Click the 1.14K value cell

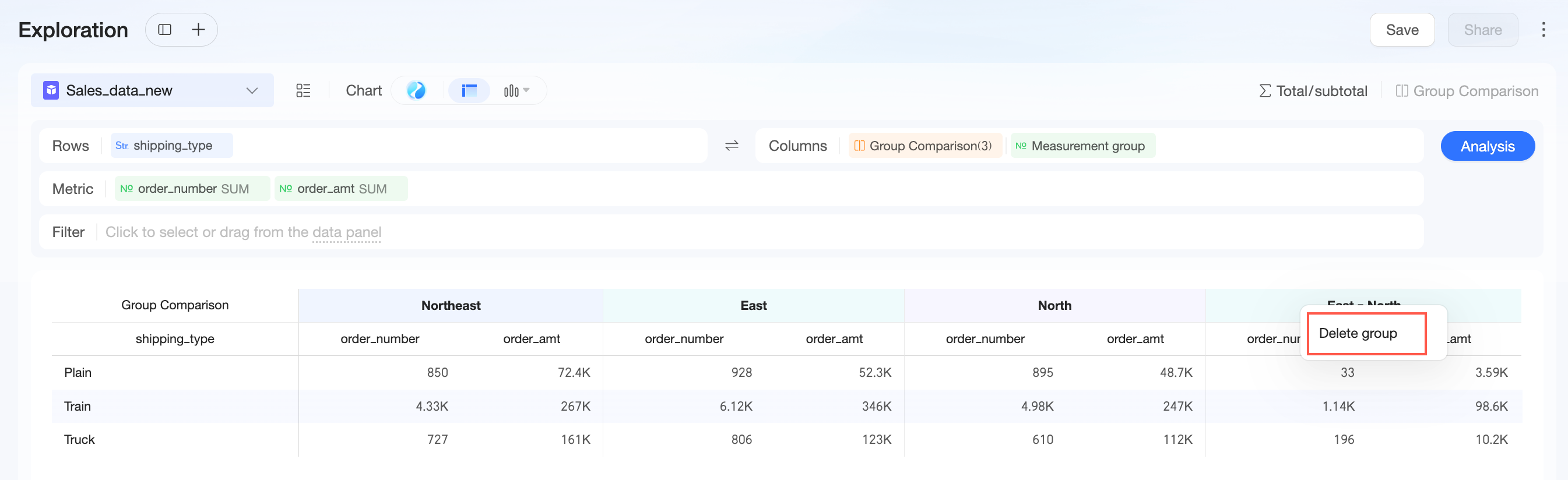(1338, 407)
